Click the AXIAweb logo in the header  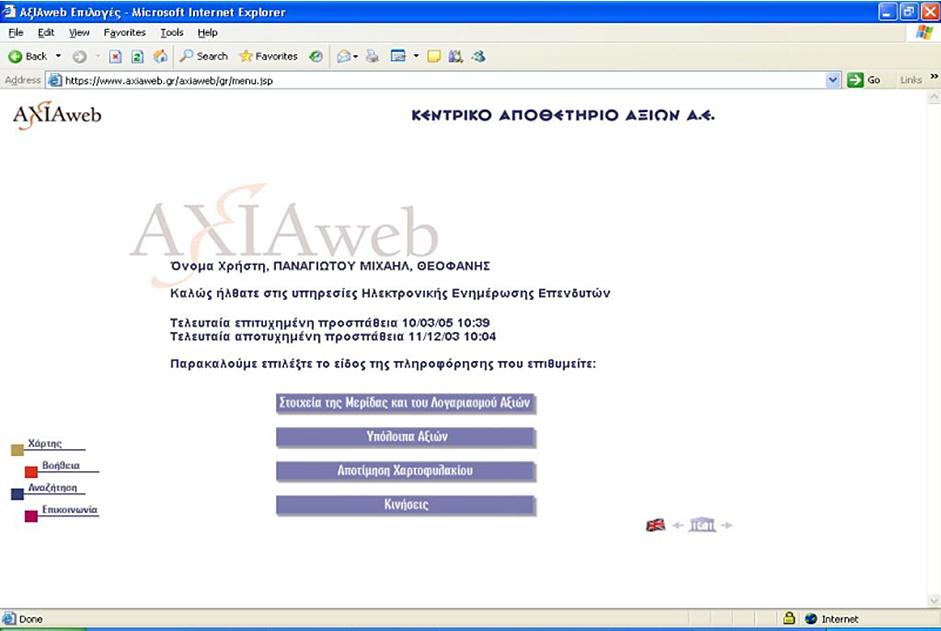[57, 115]
